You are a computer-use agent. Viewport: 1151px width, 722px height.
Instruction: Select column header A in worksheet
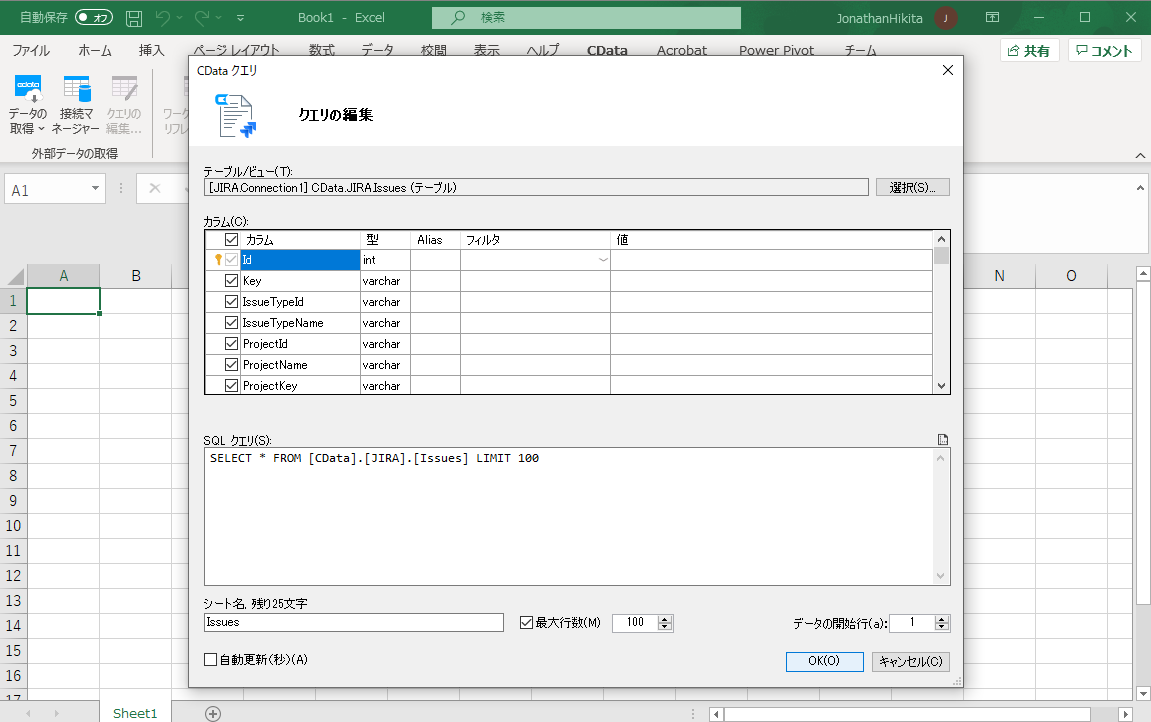coord(64,276)
